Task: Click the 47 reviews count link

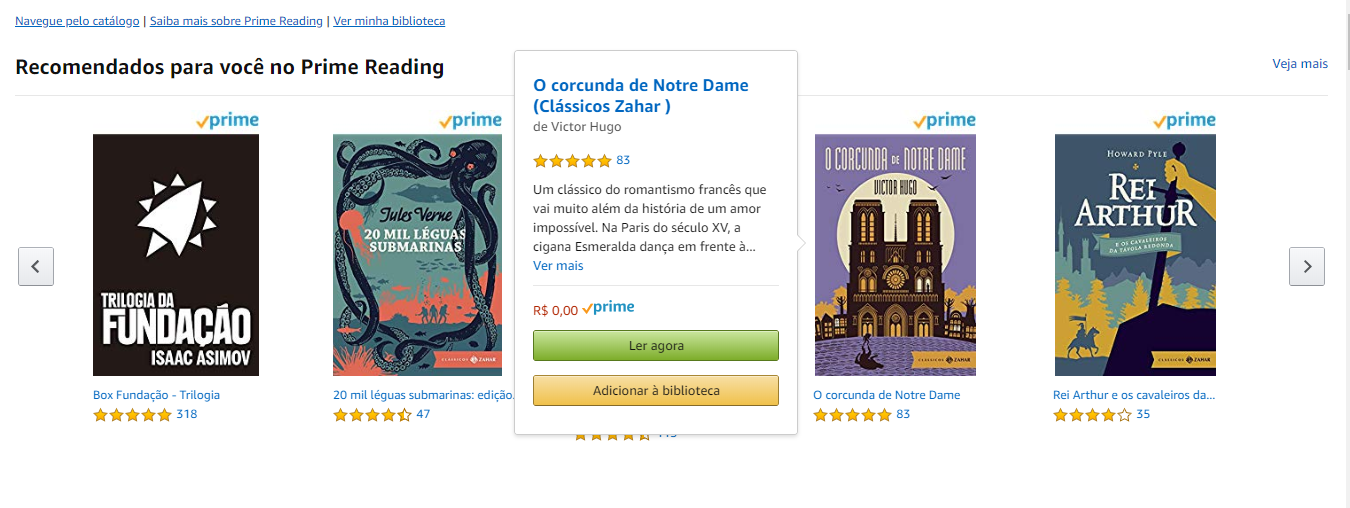Action: pos(423,414)
